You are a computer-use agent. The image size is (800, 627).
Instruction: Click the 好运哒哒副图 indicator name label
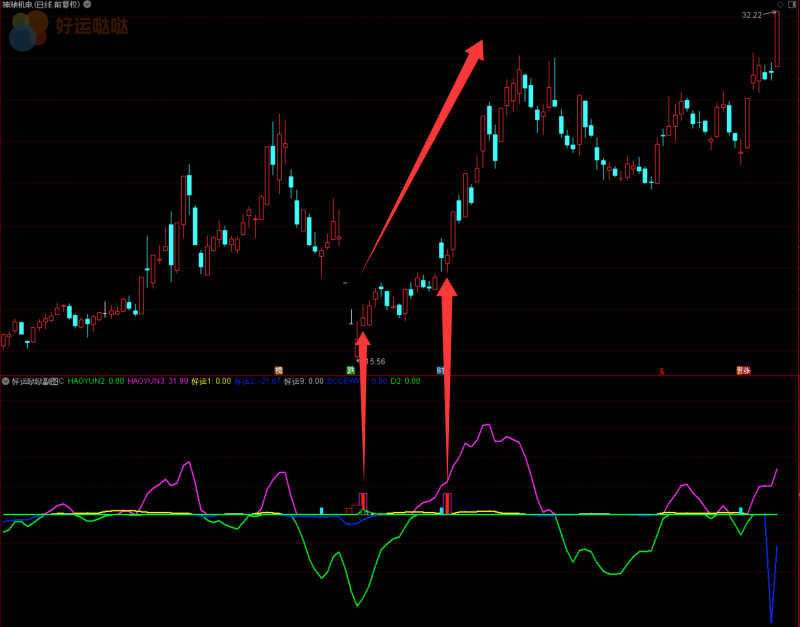click(x=38, y=381)
